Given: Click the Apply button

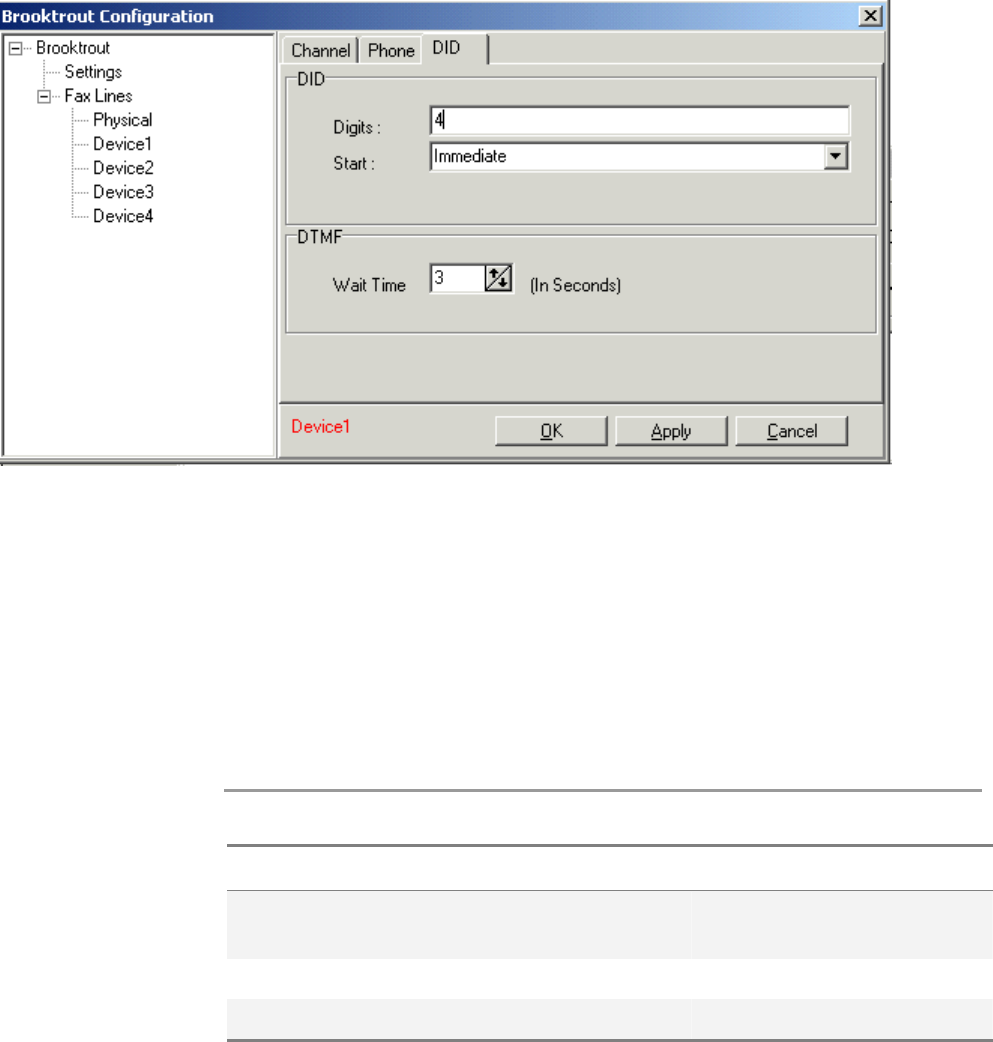Looking at the screenshot, I should tap(671, 431).
